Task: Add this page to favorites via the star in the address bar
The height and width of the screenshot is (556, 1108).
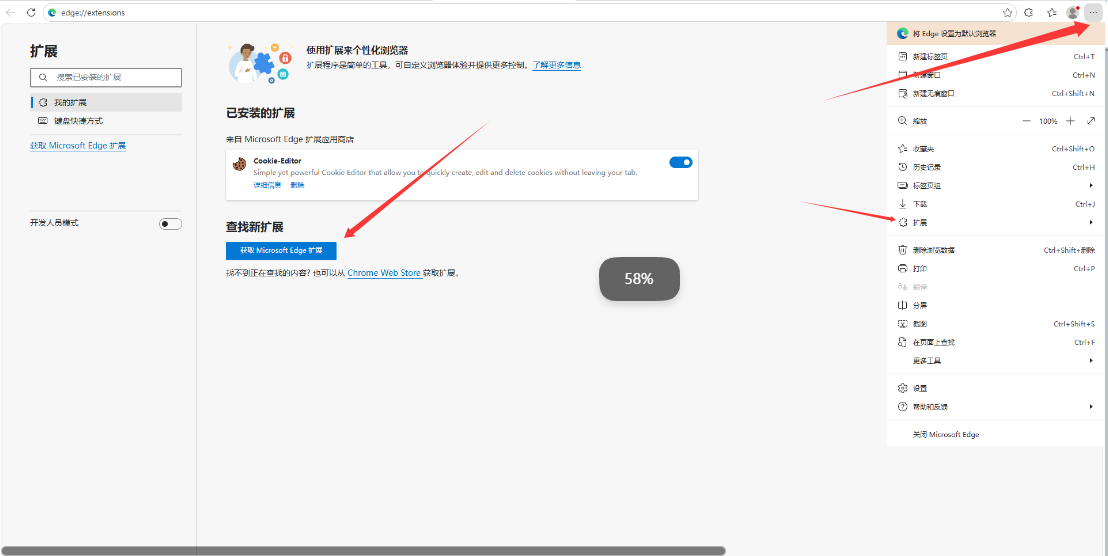Action: [x=1007, y=13]
